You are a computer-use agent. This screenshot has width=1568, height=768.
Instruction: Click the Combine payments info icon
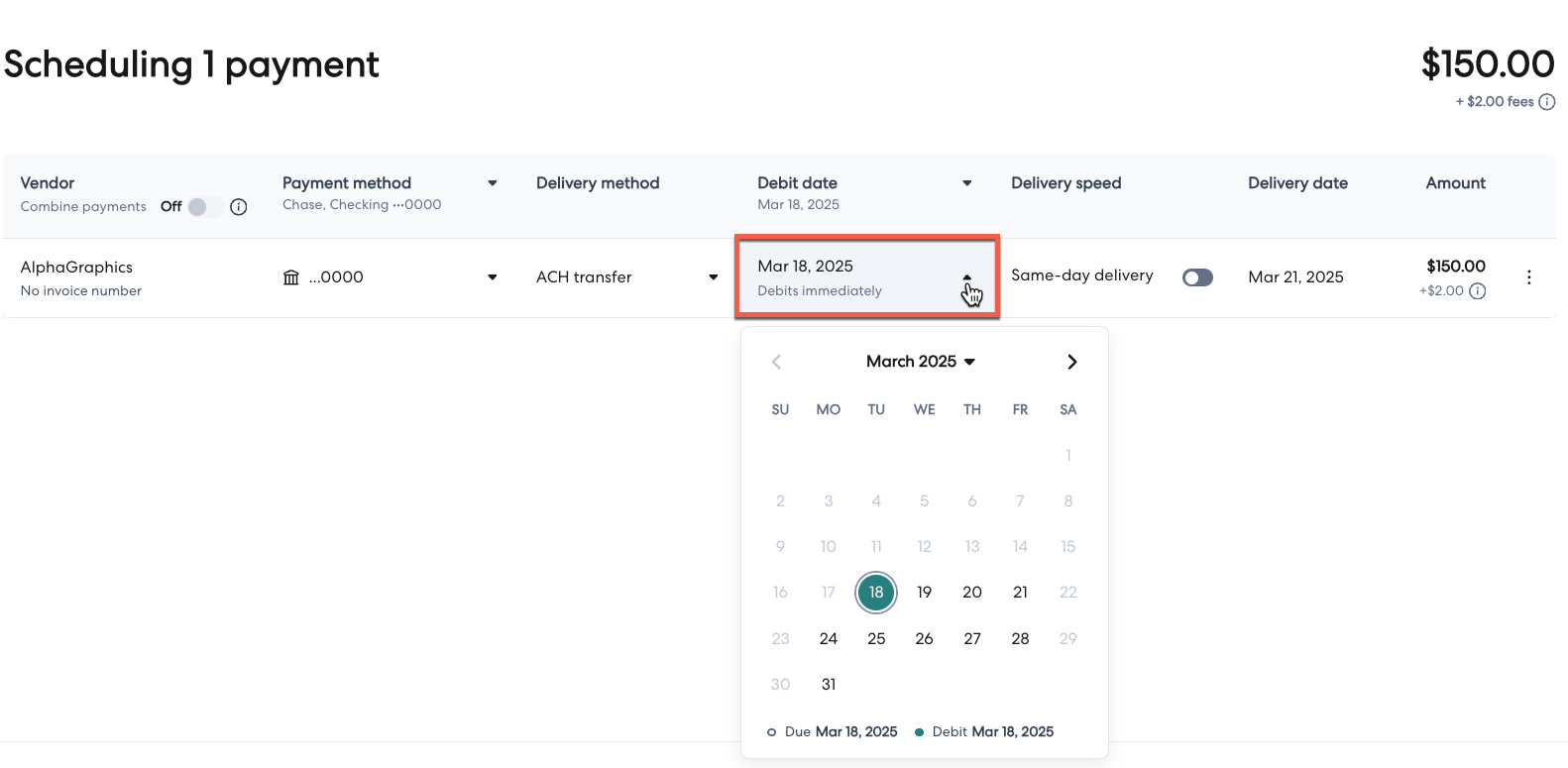238,207
